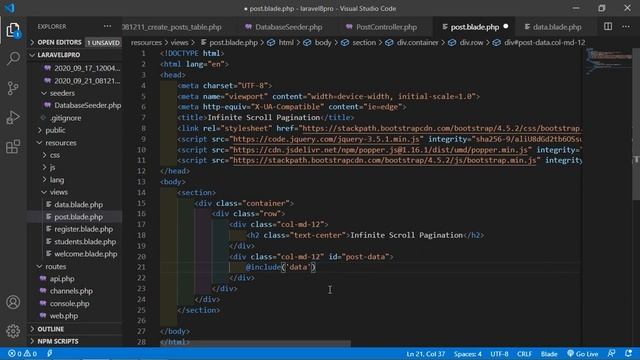The width and height of the screenshot is (640, 360).
Task: Click the horizontal editor scrollbar
Action: pos(256,343)
